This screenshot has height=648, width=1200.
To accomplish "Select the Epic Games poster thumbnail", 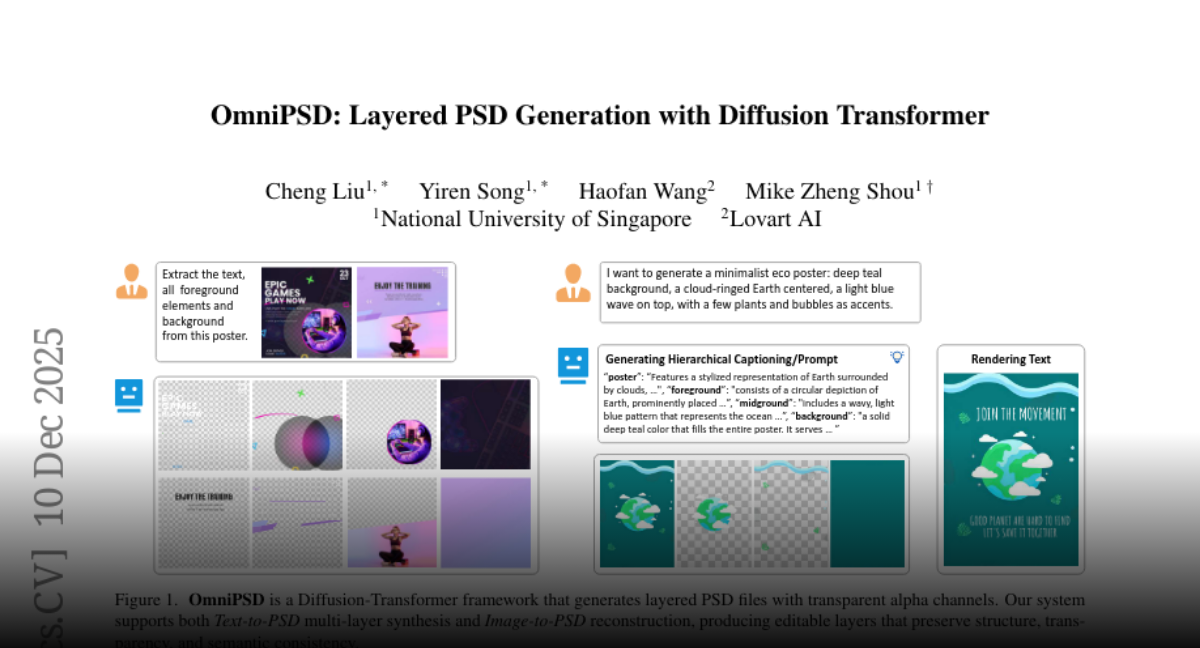I will 306,312.
